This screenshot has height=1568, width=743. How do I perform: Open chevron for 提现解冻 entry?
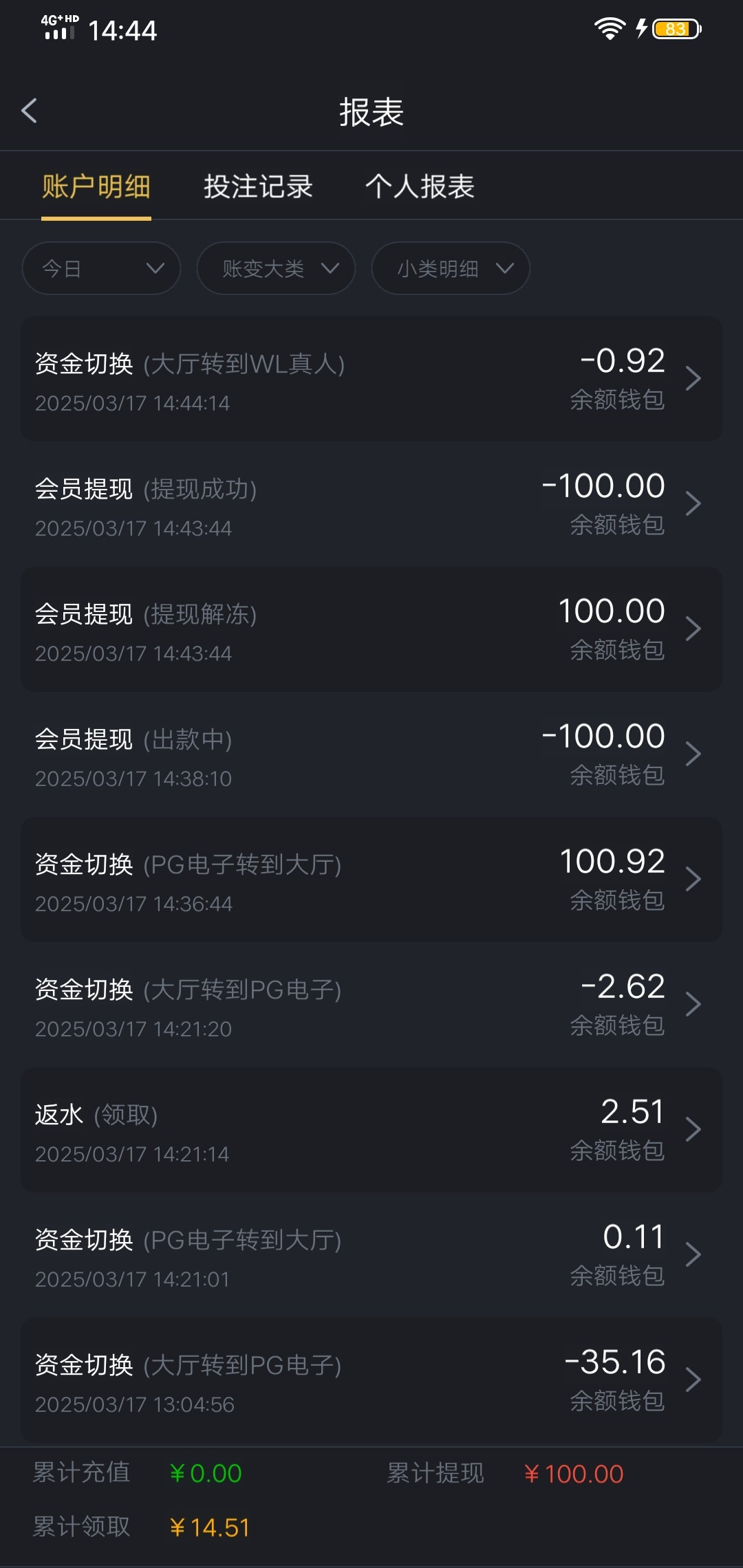click(693, 629)
